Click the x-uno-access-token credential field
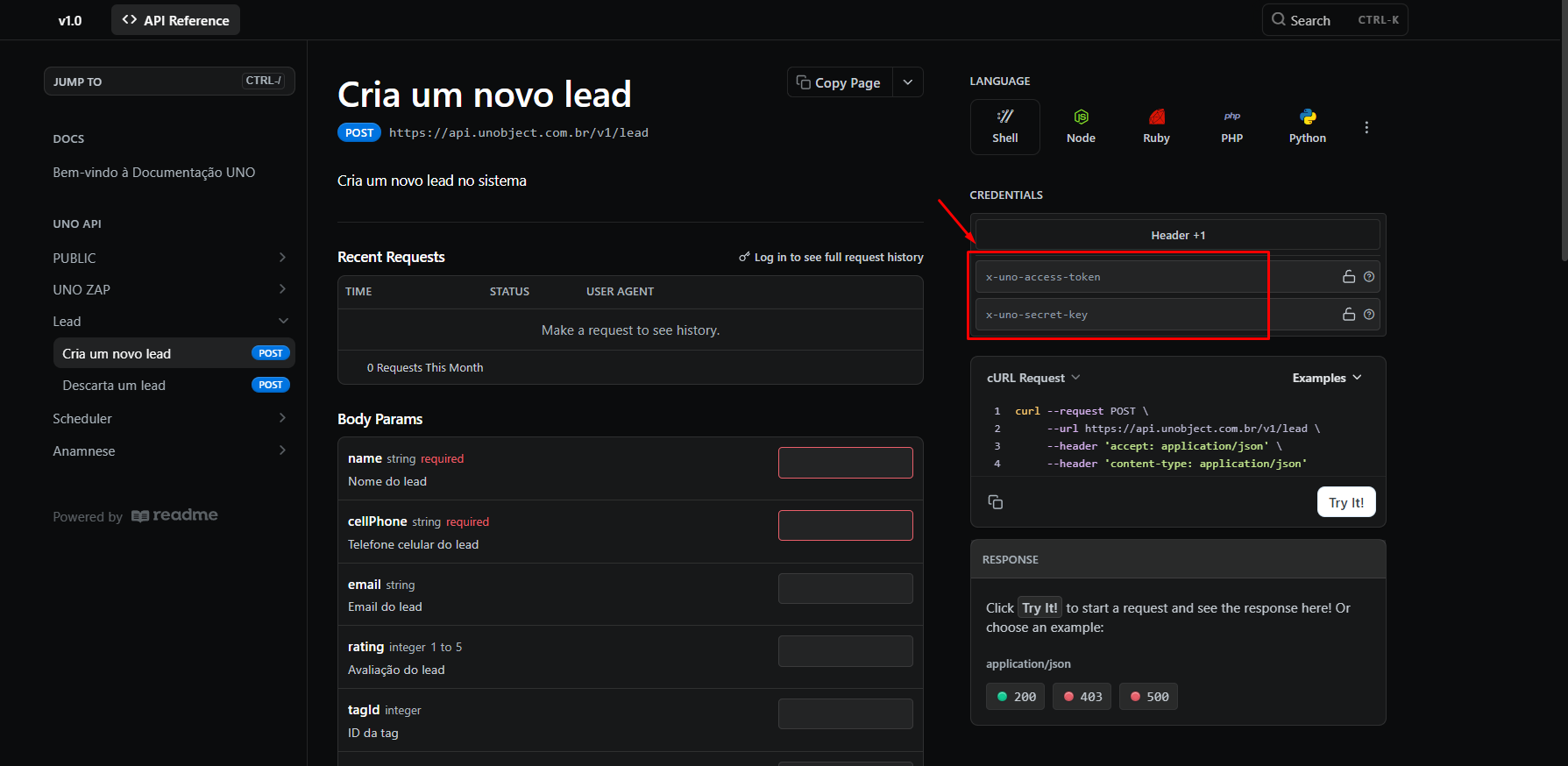1568x766 pixels. coord(1178,277)
